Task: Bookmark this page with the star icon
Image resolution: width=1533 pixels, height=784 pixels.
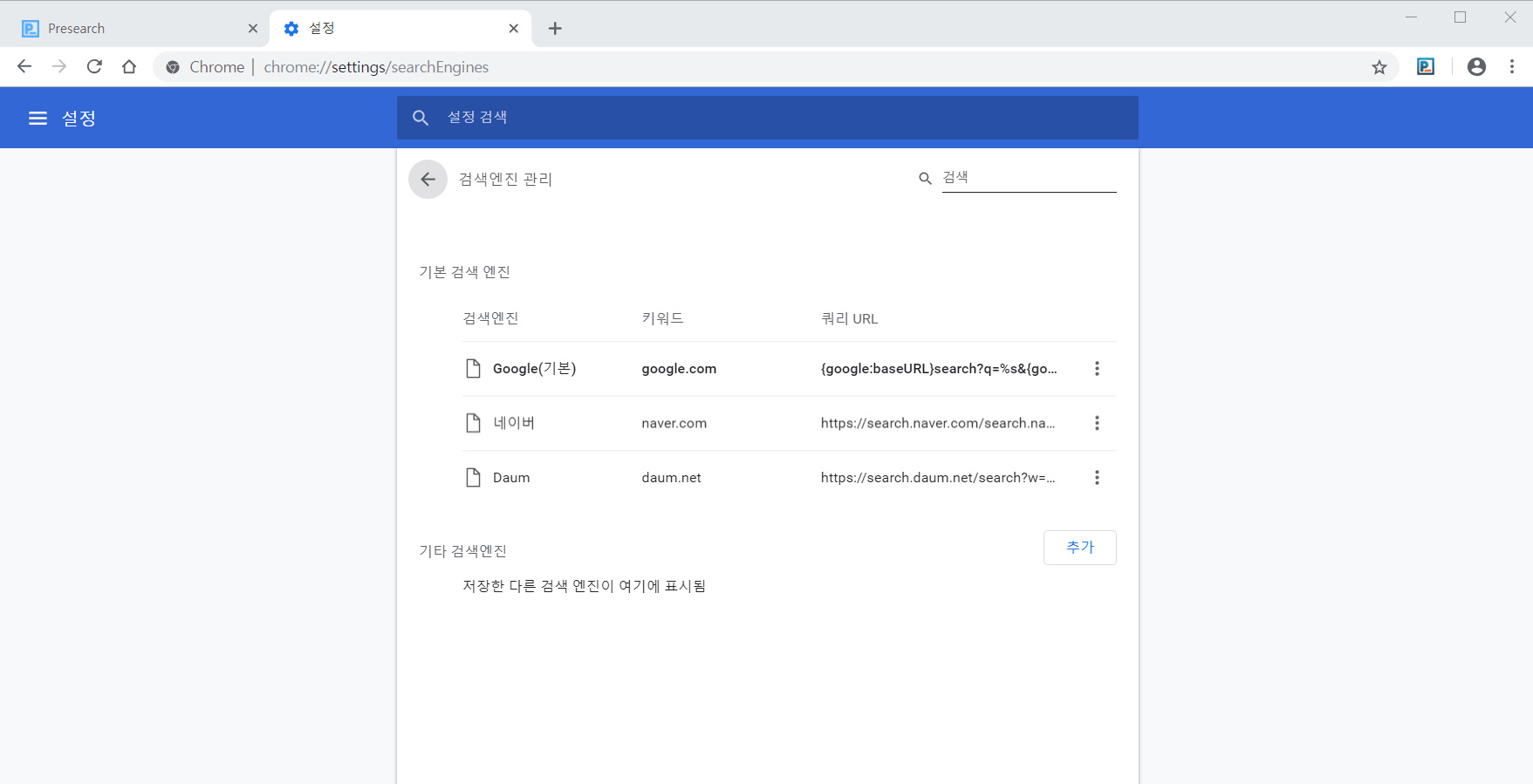Action: [x=1379, y=67]
